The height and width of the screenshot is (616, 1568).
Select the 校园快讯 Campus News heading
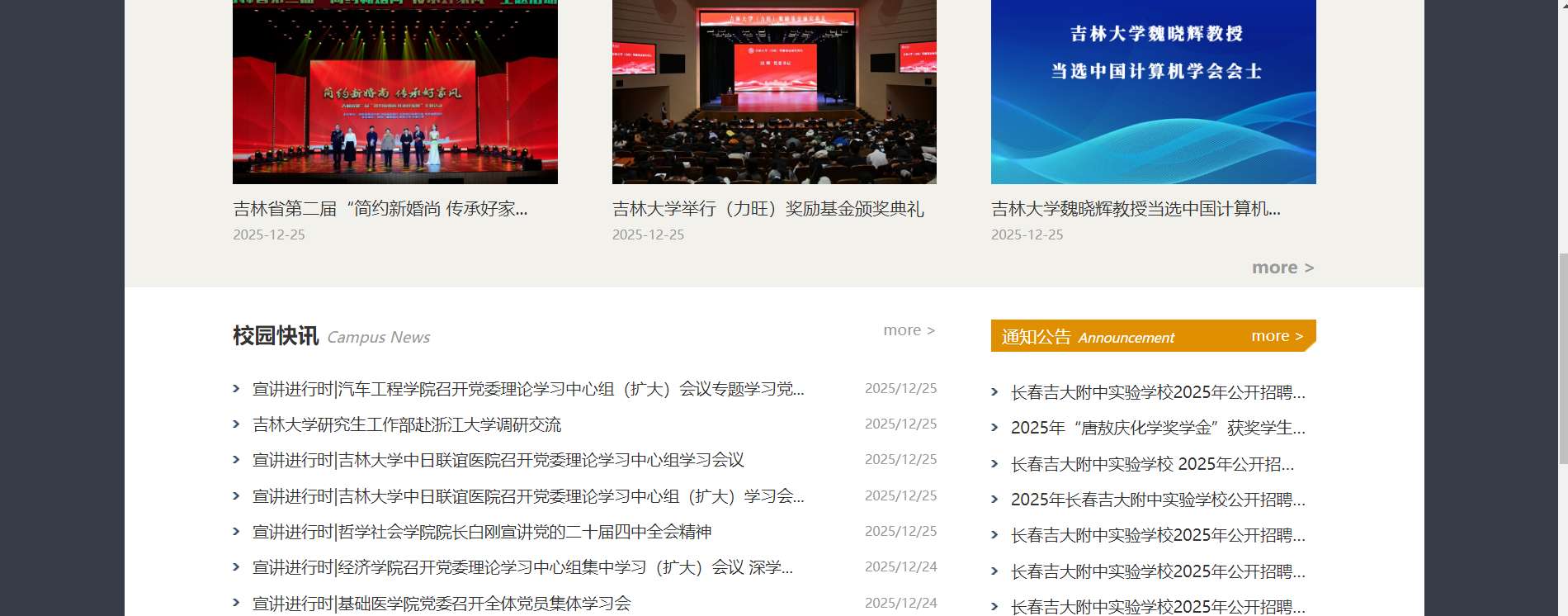pos(276,336)
